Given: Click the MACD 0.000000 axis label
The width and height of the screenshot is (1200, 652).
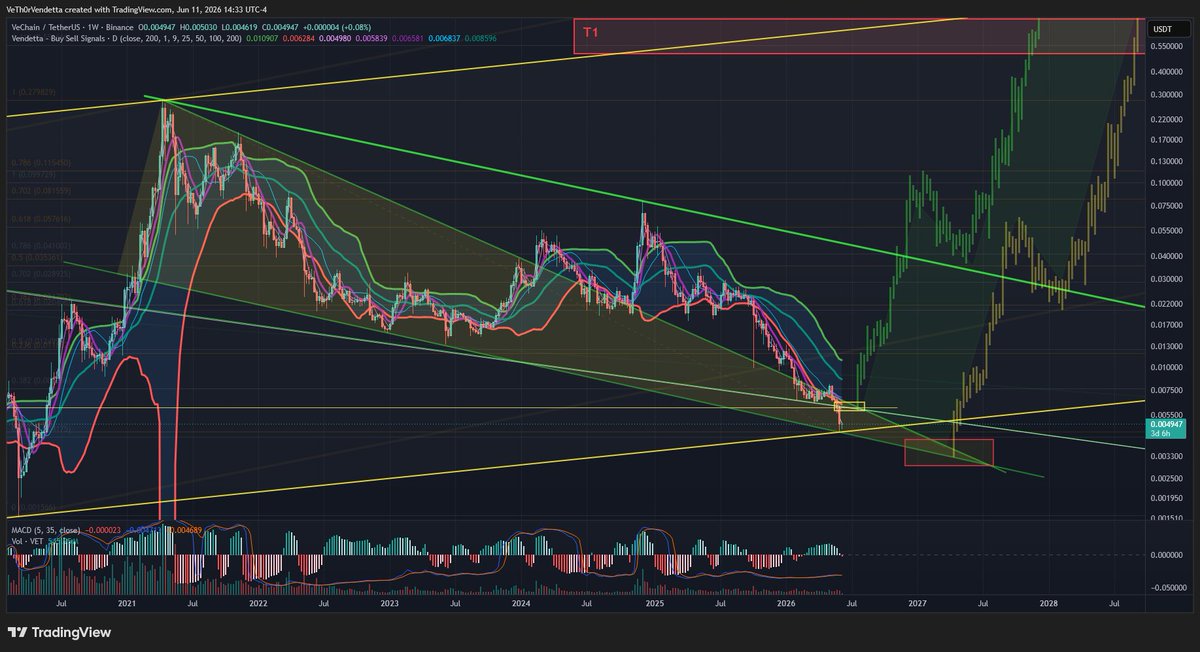Looking at the screenshot, I should pos(1167,555).
